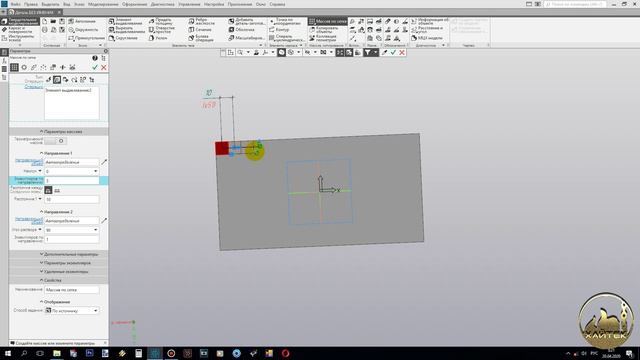Choose the Уклон tool
The width and height of the screenshot is (640, 360).
(158, 38)
